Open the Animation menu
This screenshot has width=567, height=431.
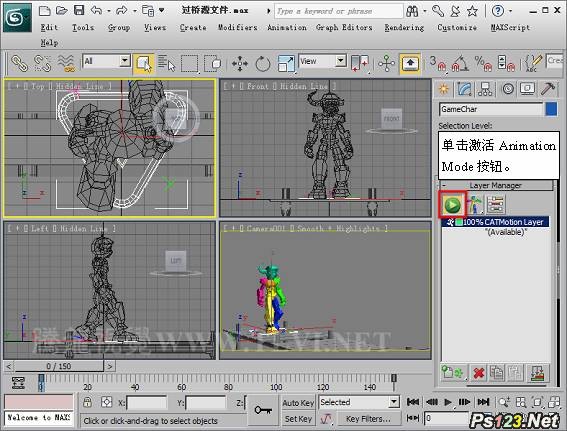287,27
